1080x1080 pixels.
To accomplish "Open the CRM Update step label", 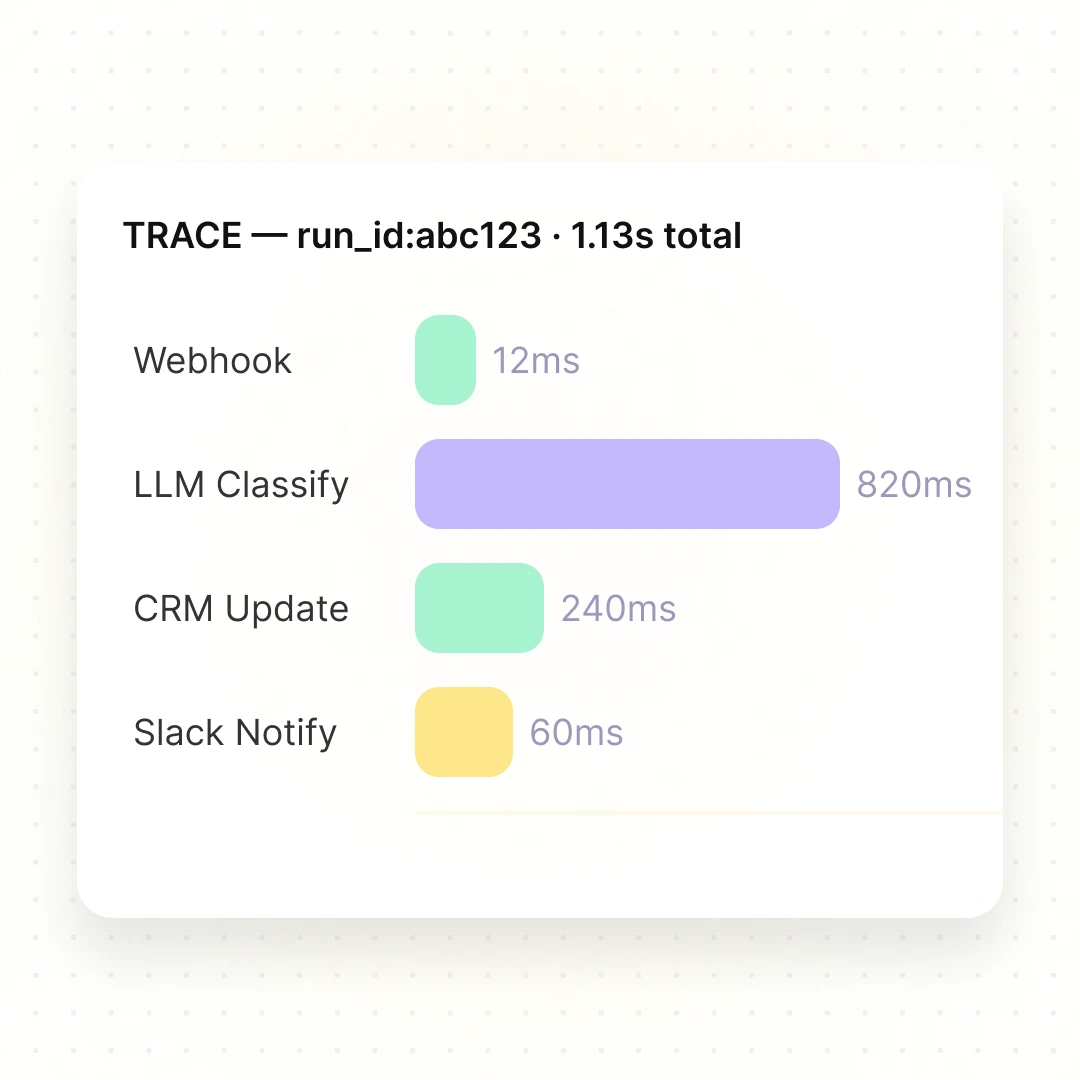I will point(241,609).
